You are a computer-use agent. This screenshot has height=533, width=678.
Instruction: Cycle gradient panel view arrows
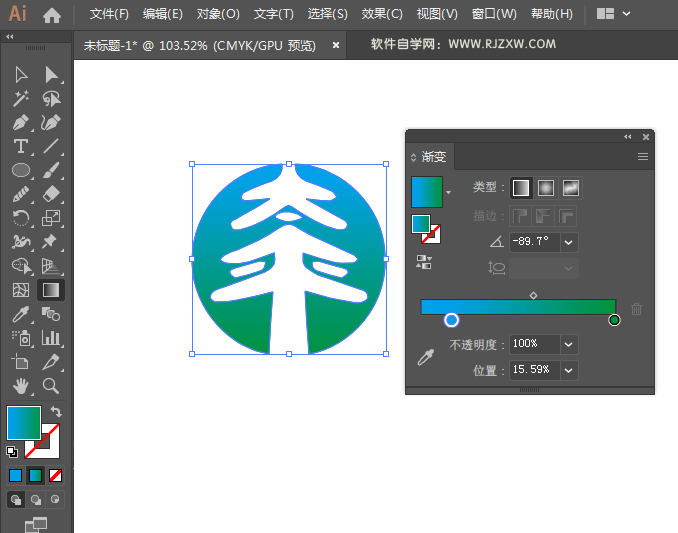click(x=413, y=157)
